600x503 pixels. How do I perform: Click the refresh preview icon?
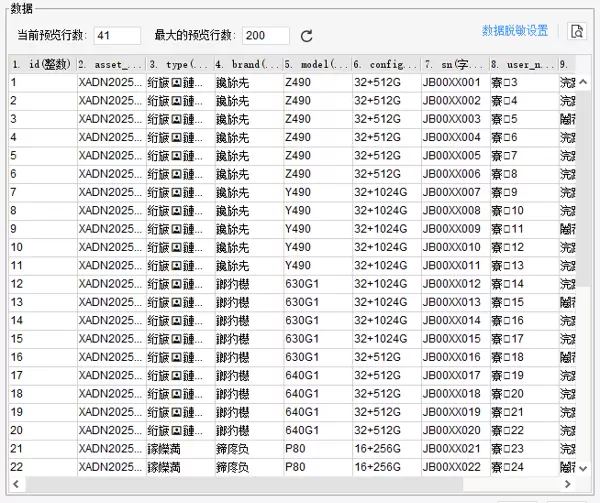[x=307, y=36]
